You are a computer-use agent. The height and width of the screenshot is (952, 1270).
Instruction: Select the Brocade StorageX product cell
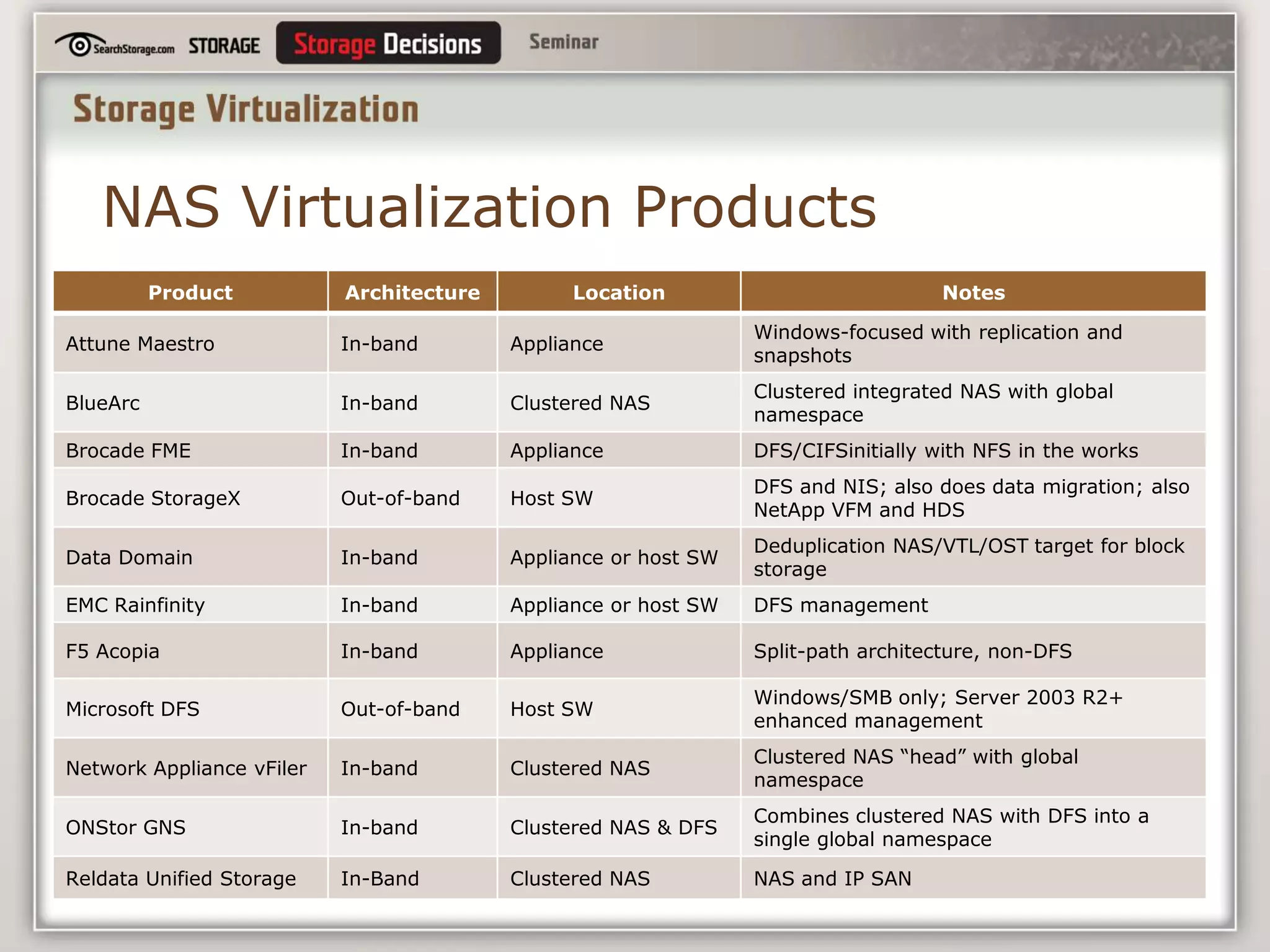(x=190, y=498)
